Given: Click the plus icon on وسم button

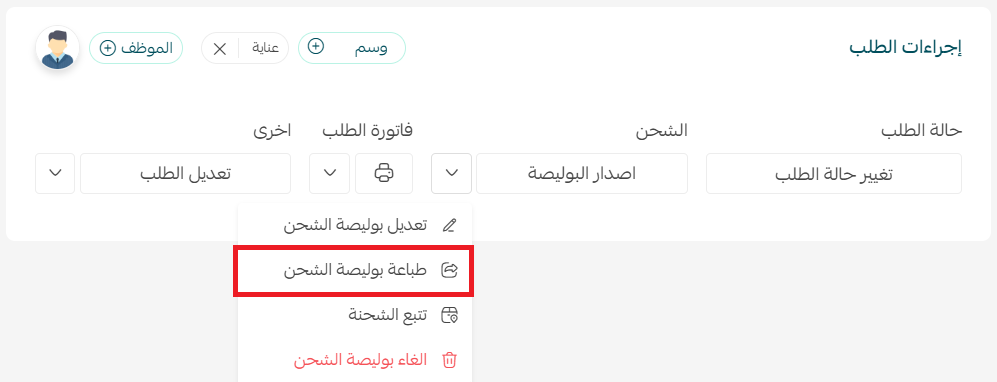Looking at the screenshot, I should (316, 47).
